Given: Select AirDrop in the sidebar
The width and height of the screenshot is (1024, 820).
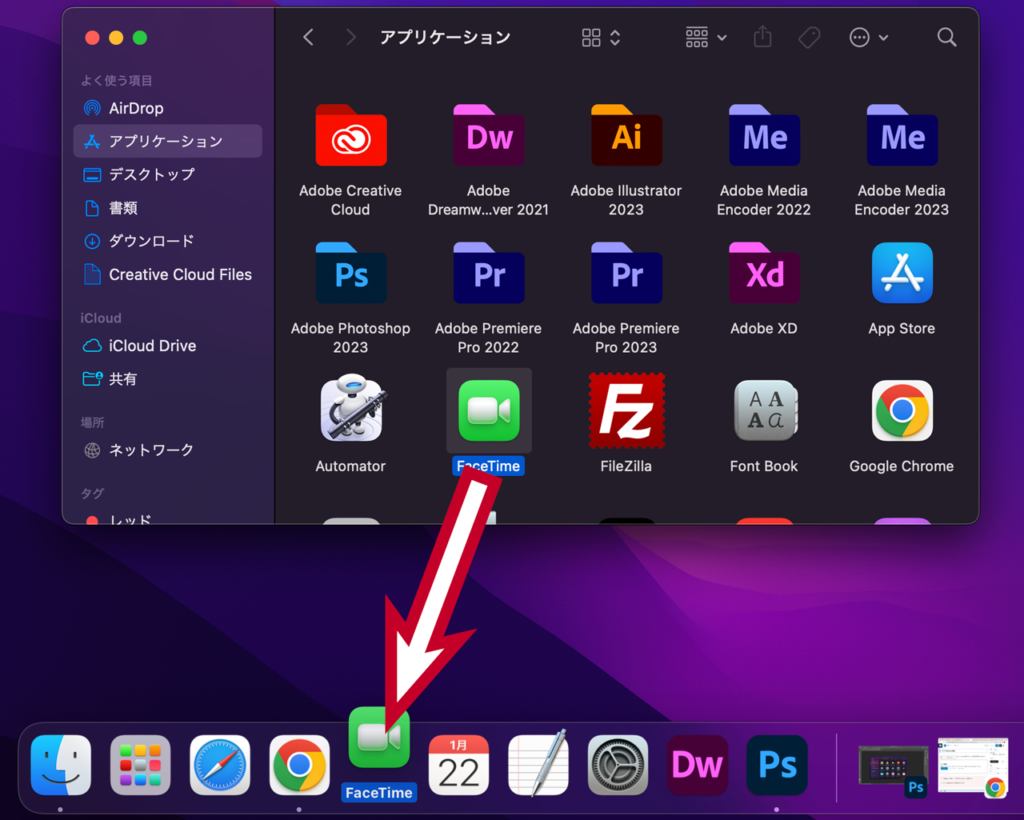Looking at the screenshot, I should (x=136, y=108).
